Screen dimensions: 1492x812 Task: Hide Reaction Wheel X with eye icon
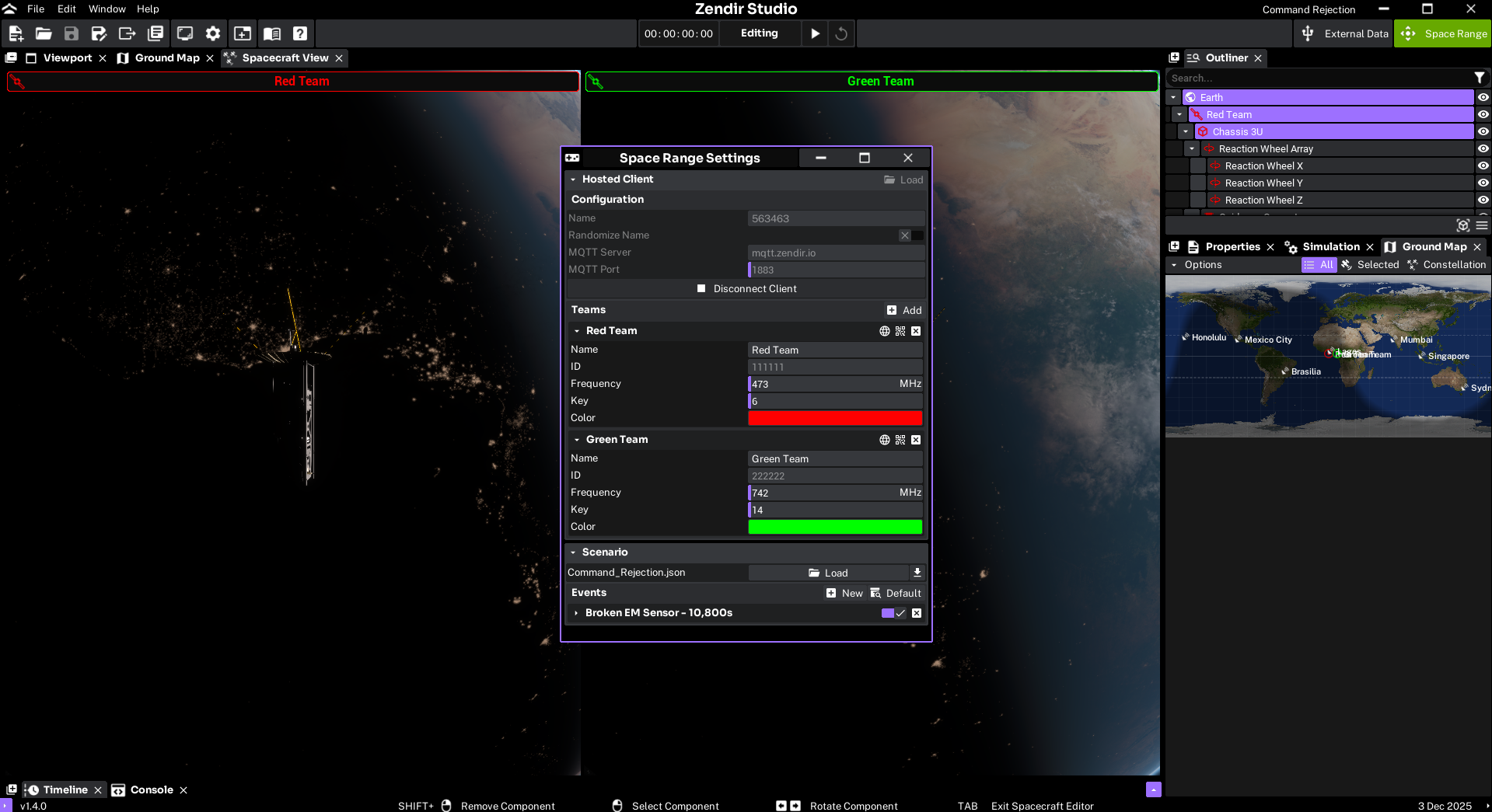pos(1483,166)
